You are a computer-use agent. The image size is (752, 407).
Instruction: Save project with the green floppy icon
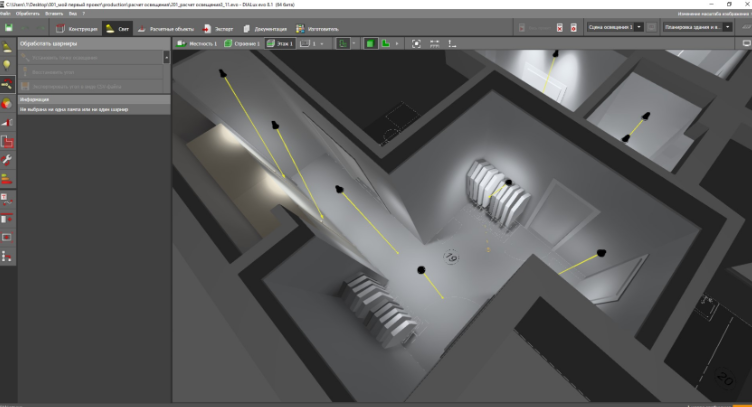click(9, 28)
